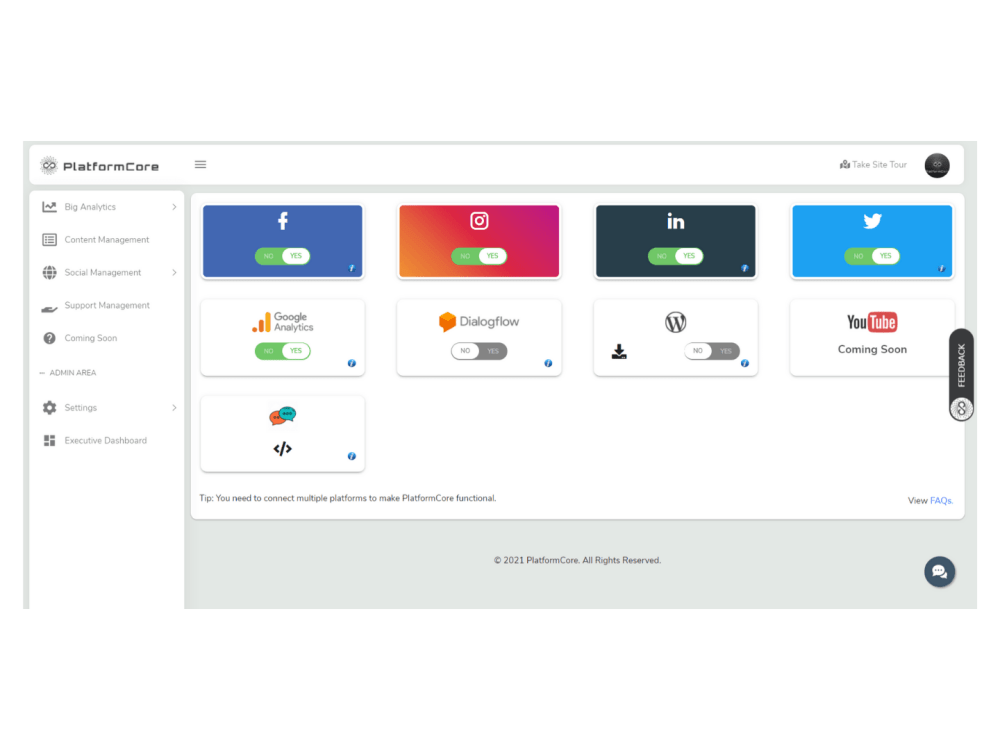Image resolution: width=1000 pixels, height=750 pixels.
Task: Open info icon on WordPress card
Action: tap(744, 363)
